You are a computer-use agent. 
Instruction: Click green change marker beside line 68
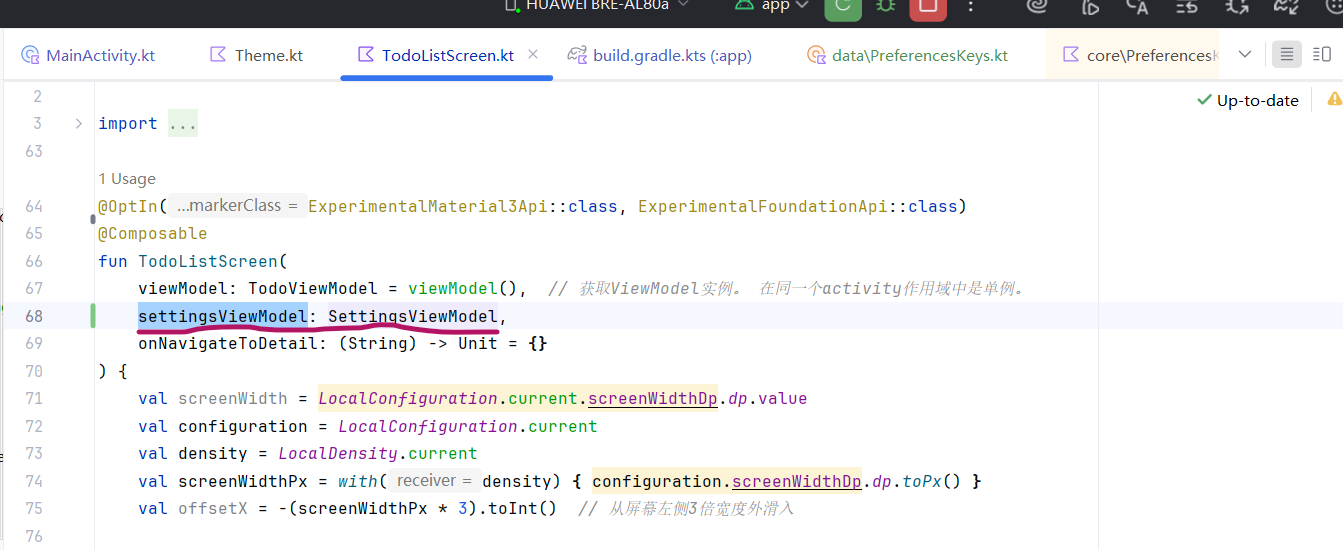[93, 316]
